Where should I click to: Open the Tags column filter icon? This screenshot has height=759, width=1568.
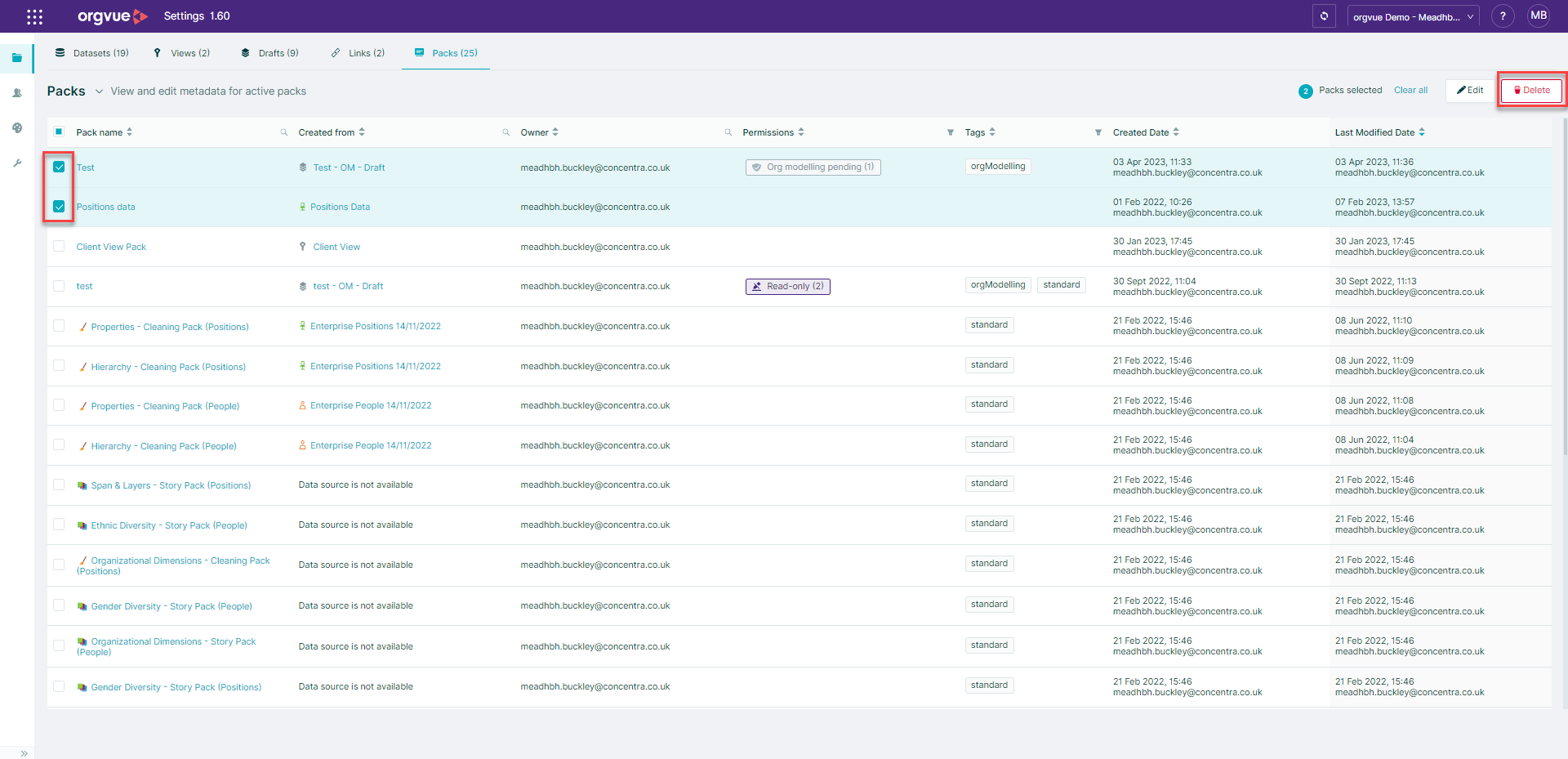click(x=1098, y=132)
